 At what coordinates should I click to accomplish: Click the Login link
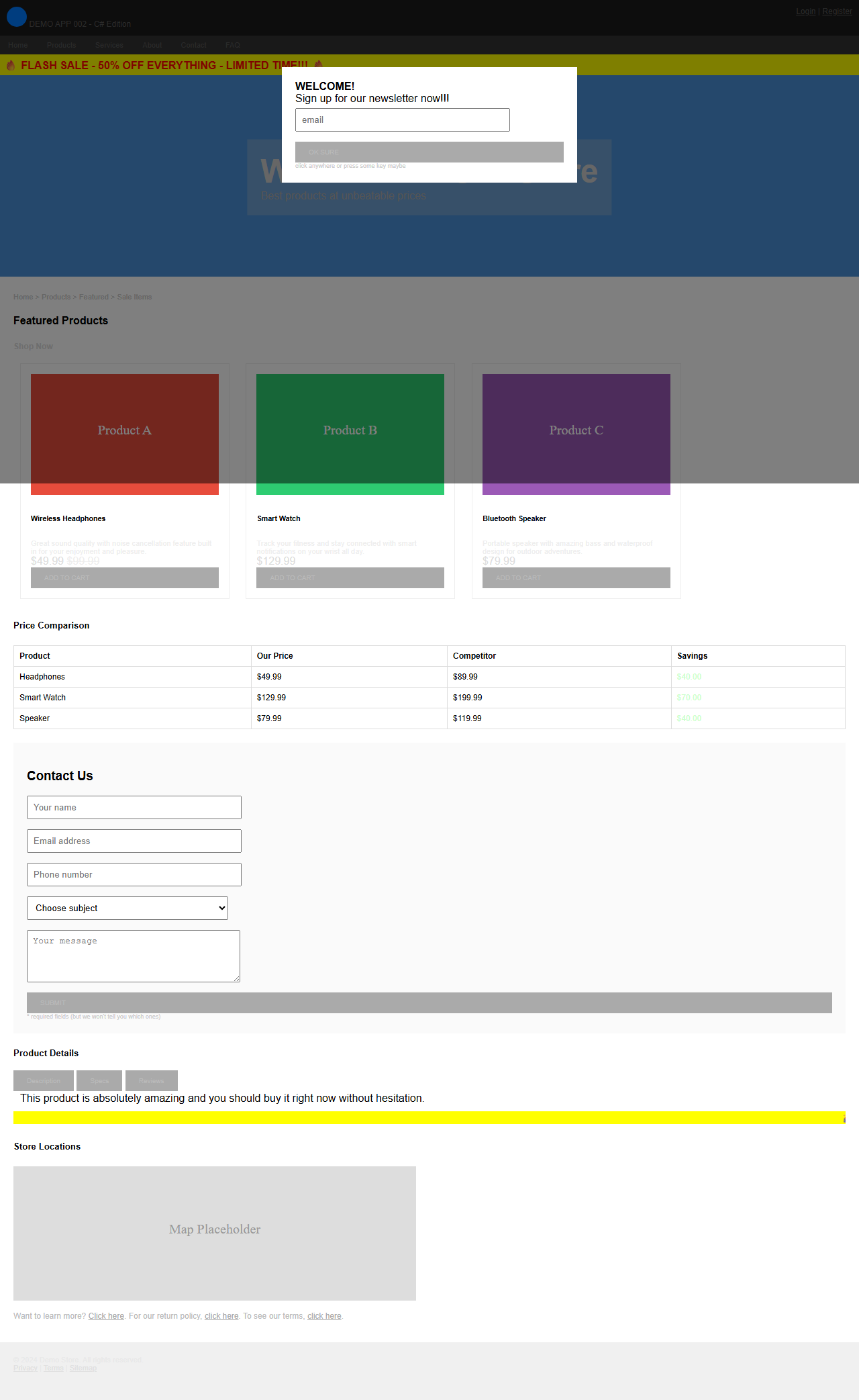point(806,11)
